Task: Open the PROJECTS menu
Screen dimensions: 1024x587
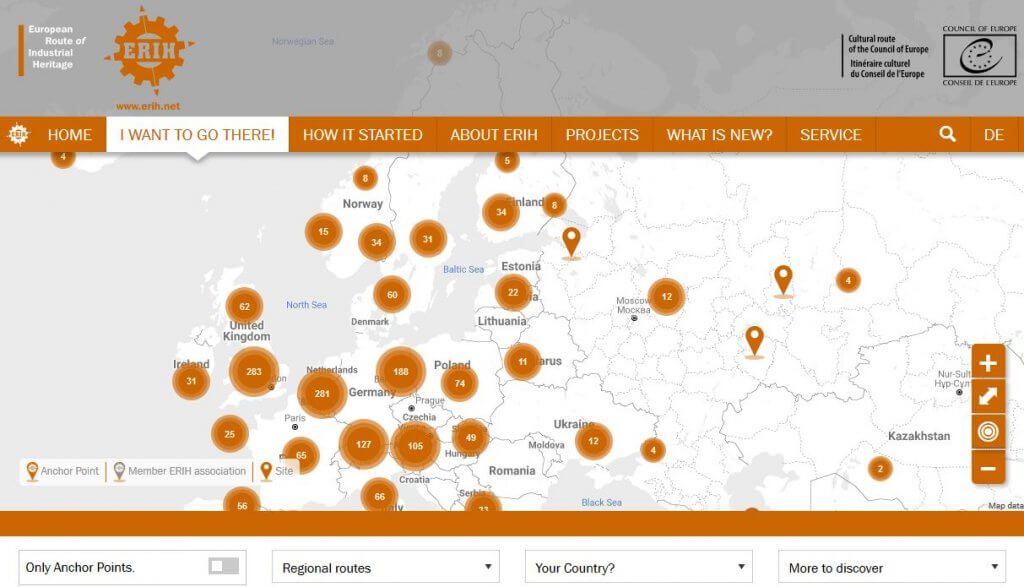Action: [602, 135]
